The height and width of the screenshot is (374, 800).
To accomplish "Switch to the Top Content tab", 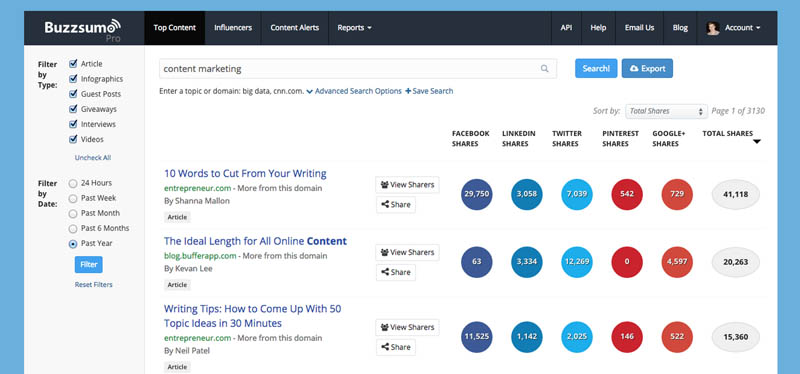I will pos(174,28).
